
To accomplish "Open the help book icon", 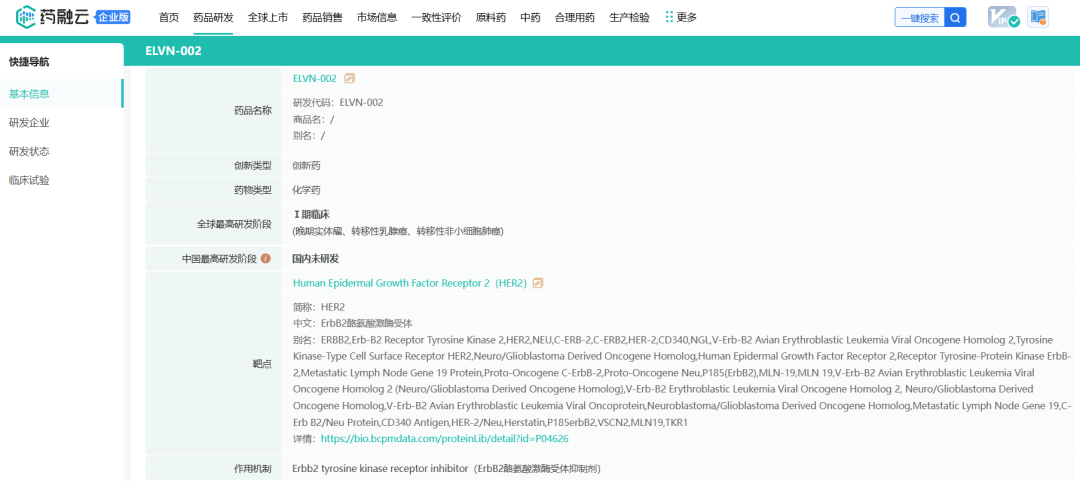I will click(x=1037, y=17).
